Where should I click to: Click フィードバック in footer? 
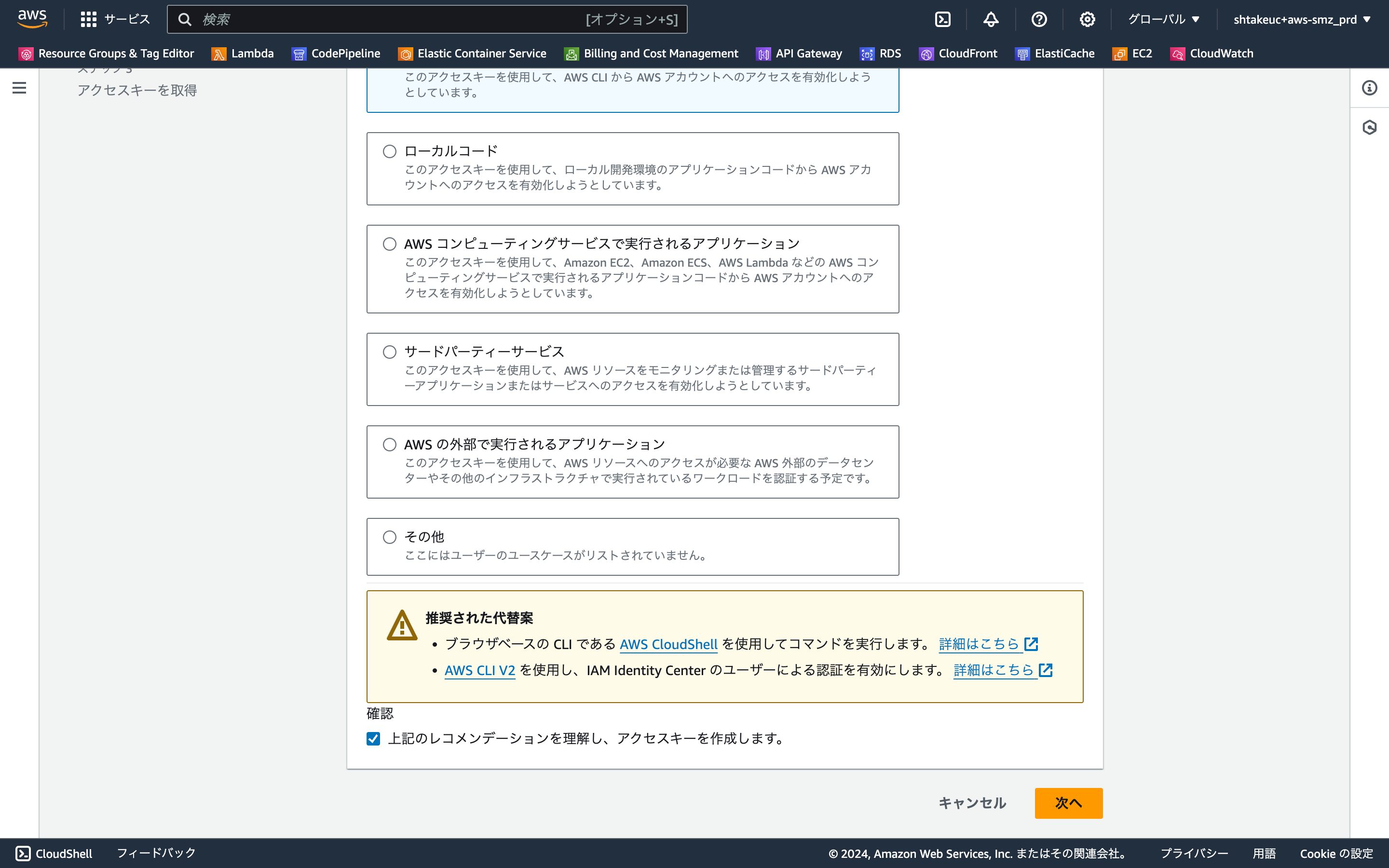[x=156, y=854]
